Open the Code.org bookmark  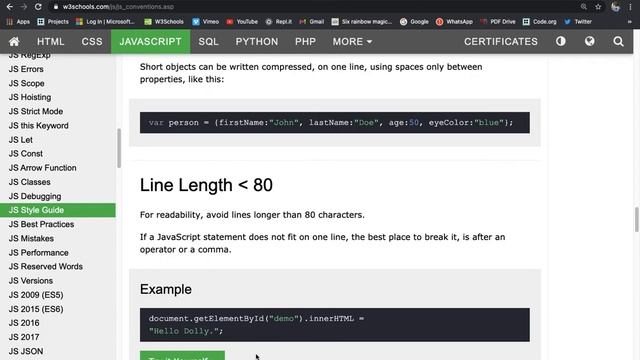[x=540, y=22]
